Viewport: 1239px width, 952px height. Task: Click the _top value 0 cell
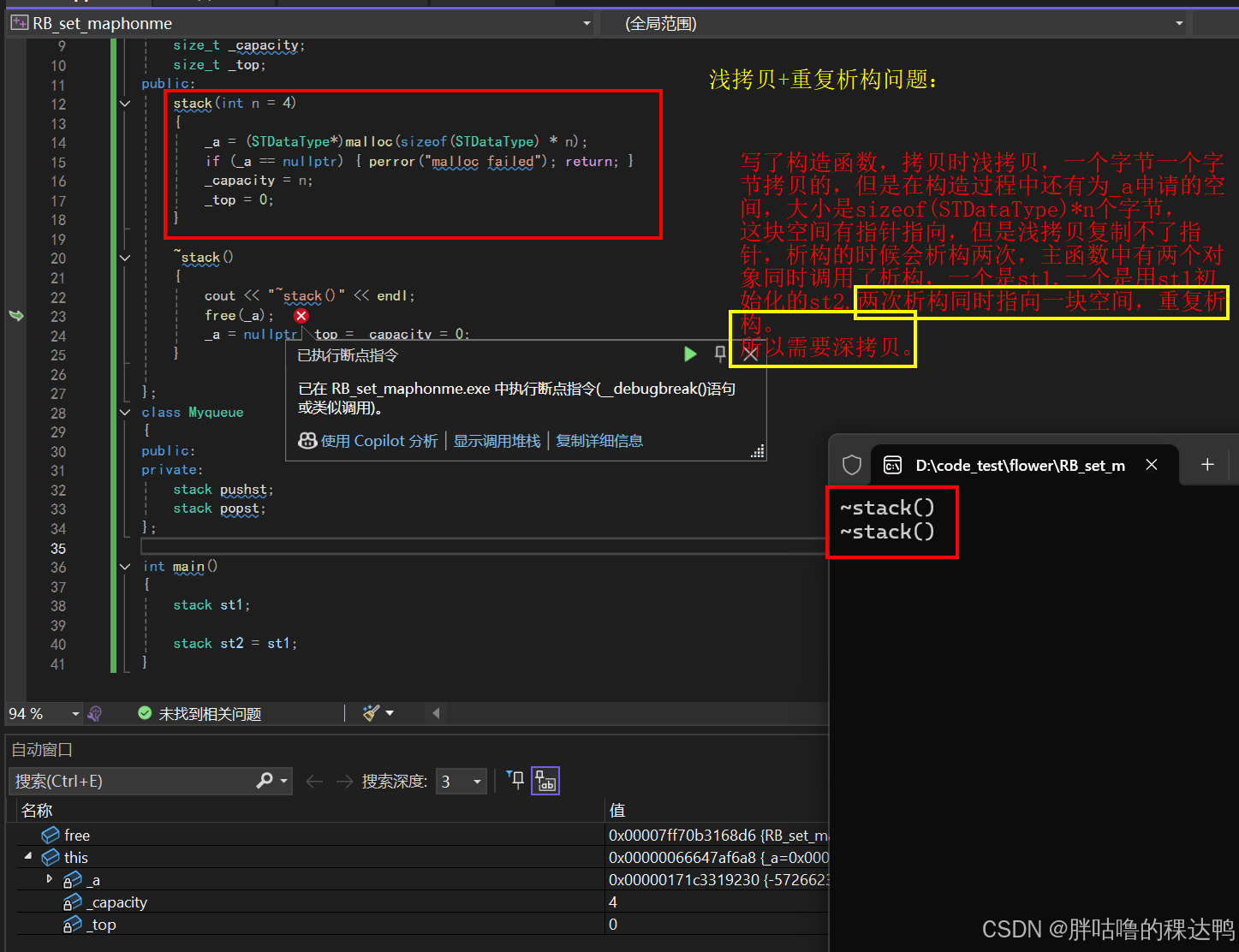pos(717,924)
